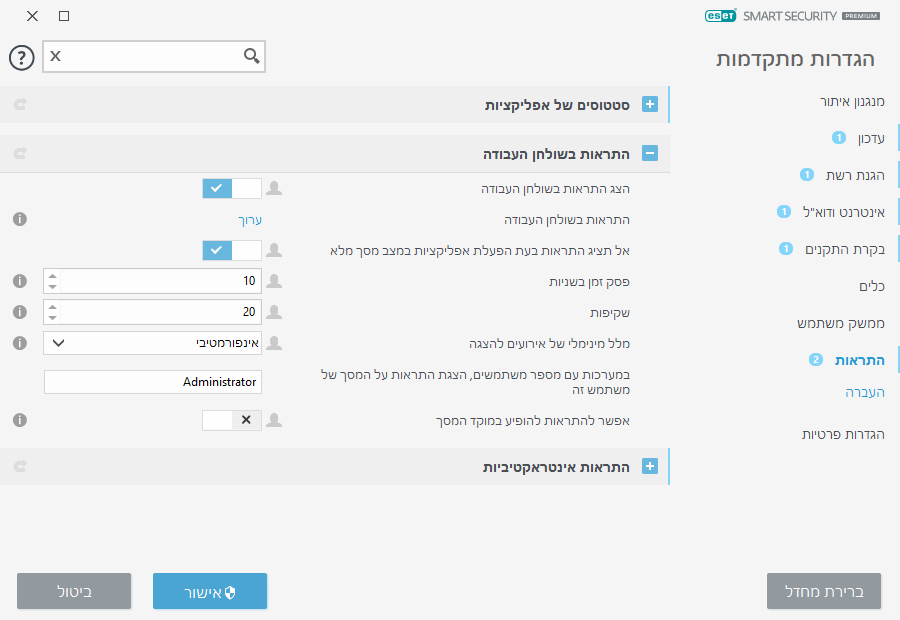
Task: Close the advanced settings window
Action: (32, 16)
